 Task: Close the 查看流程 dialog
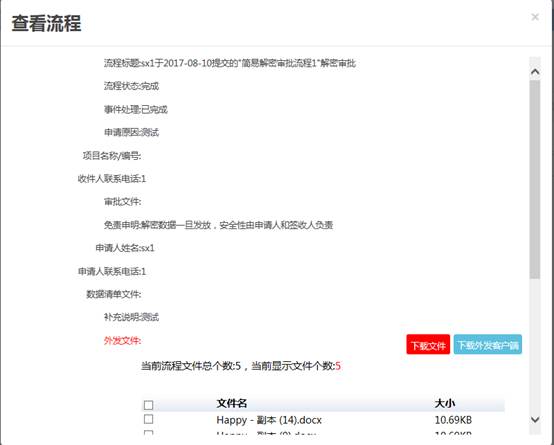pyautogui.click(x=535, y=17)
